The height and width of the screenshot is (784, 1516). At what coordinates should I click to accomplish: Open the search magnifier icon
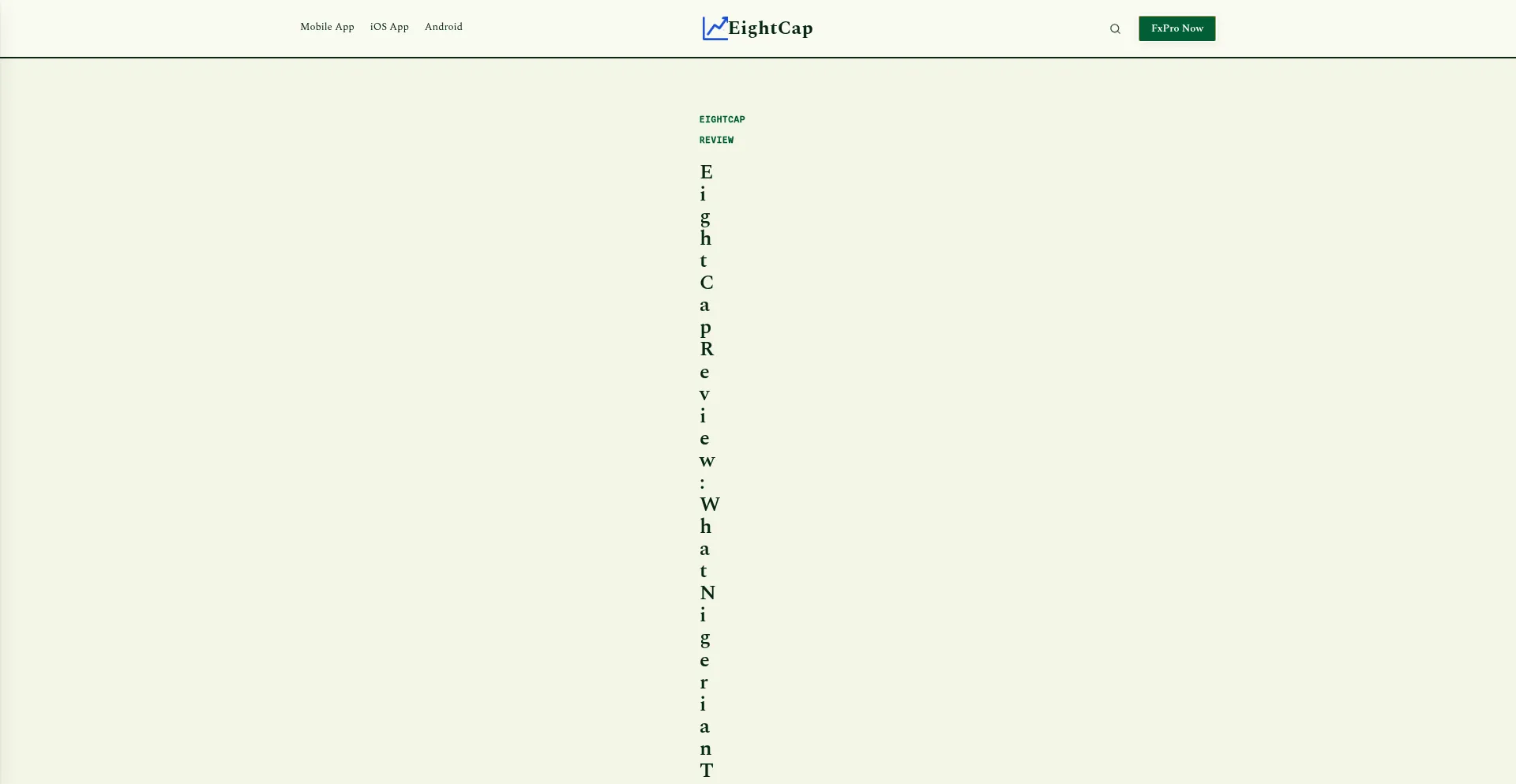coord(1115,28)
